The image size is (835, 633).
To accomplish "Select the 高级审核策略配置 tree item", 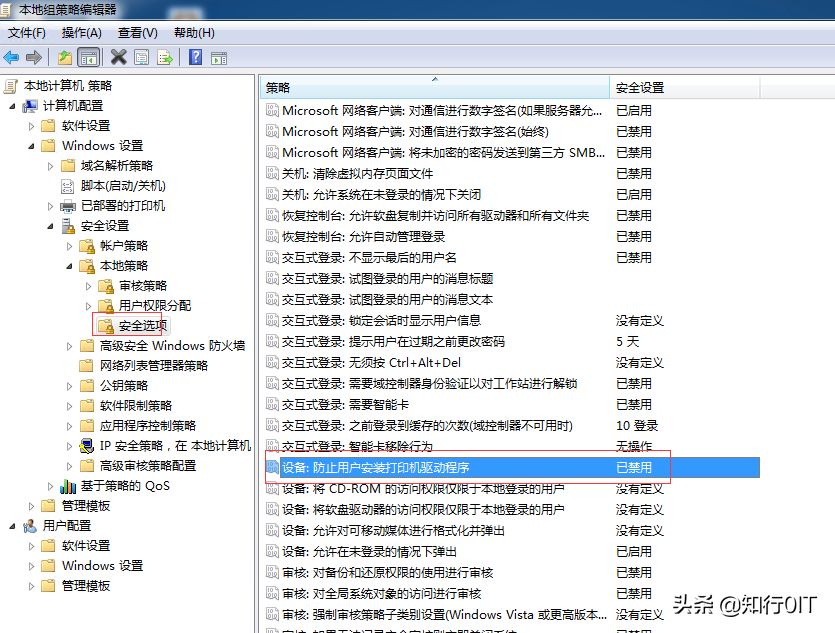I will pyautogui.click(x=148, y=466).
